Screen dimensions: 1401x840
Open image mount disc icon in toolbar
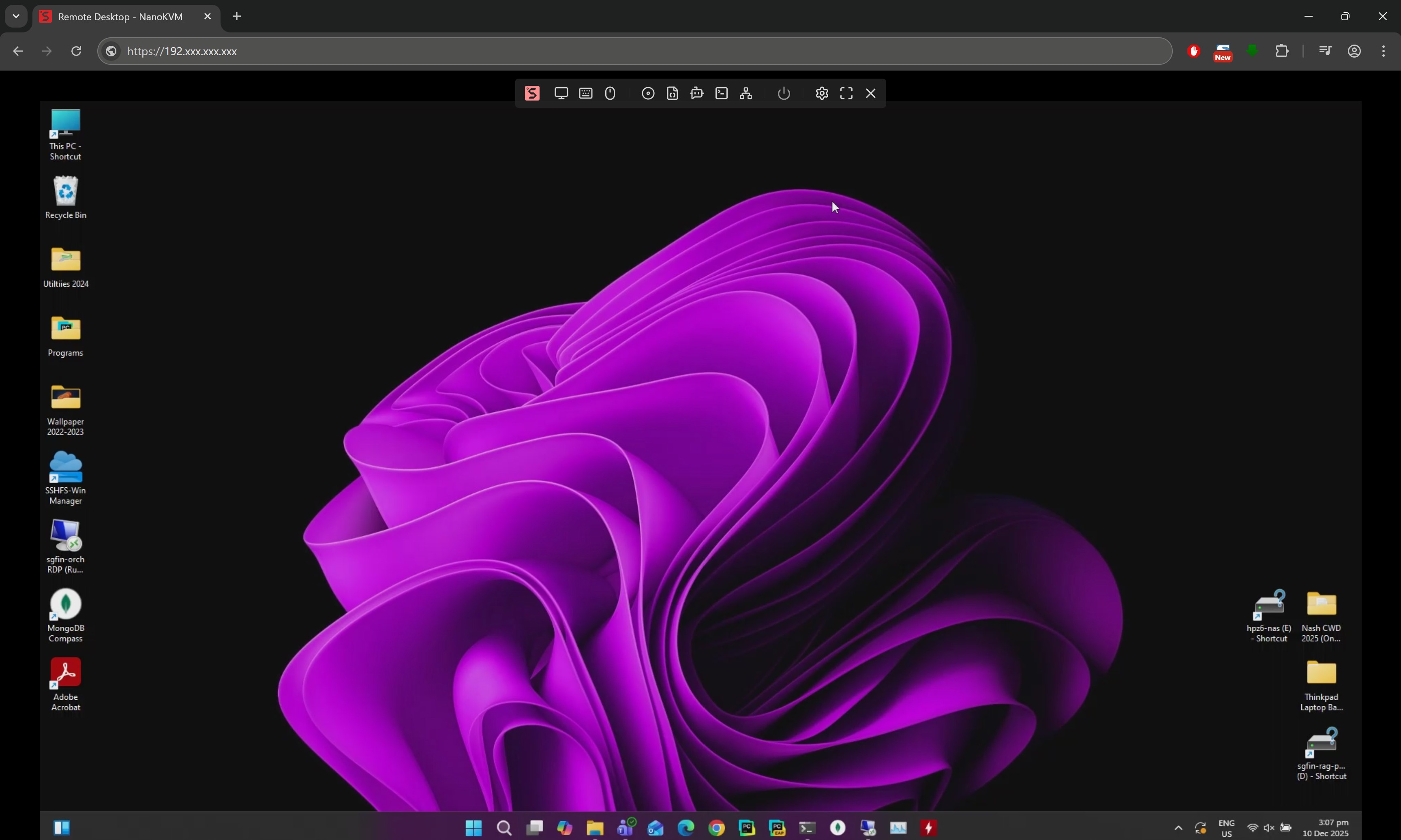[648, 93]
